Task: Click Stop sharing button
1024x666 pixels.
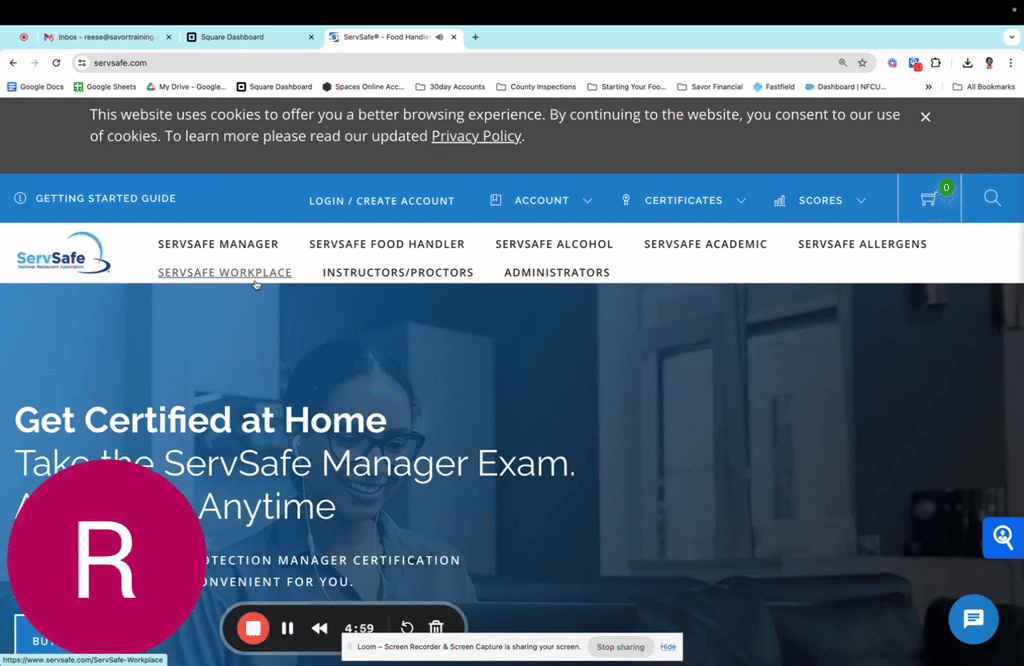Action: 620,647
